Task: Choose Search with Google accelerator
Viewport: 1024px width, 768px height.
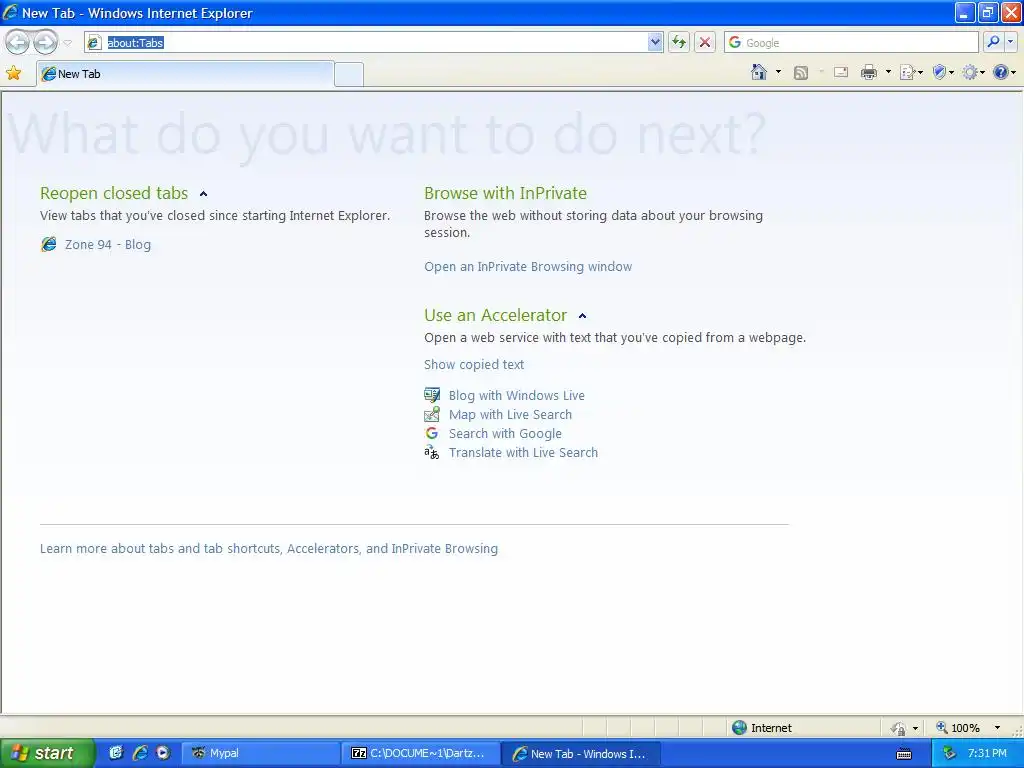Action: 505,433
